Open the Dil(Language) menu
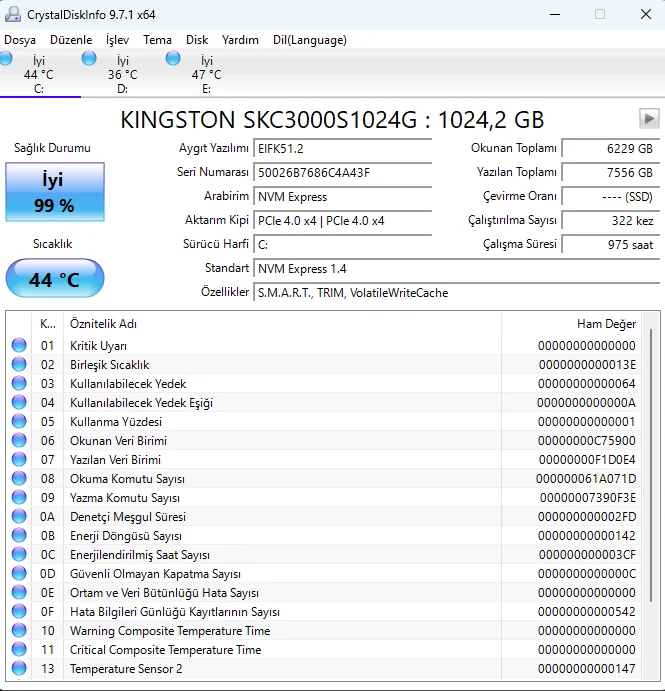The height and width of the screenshot is (691, 665). (310, 40)
